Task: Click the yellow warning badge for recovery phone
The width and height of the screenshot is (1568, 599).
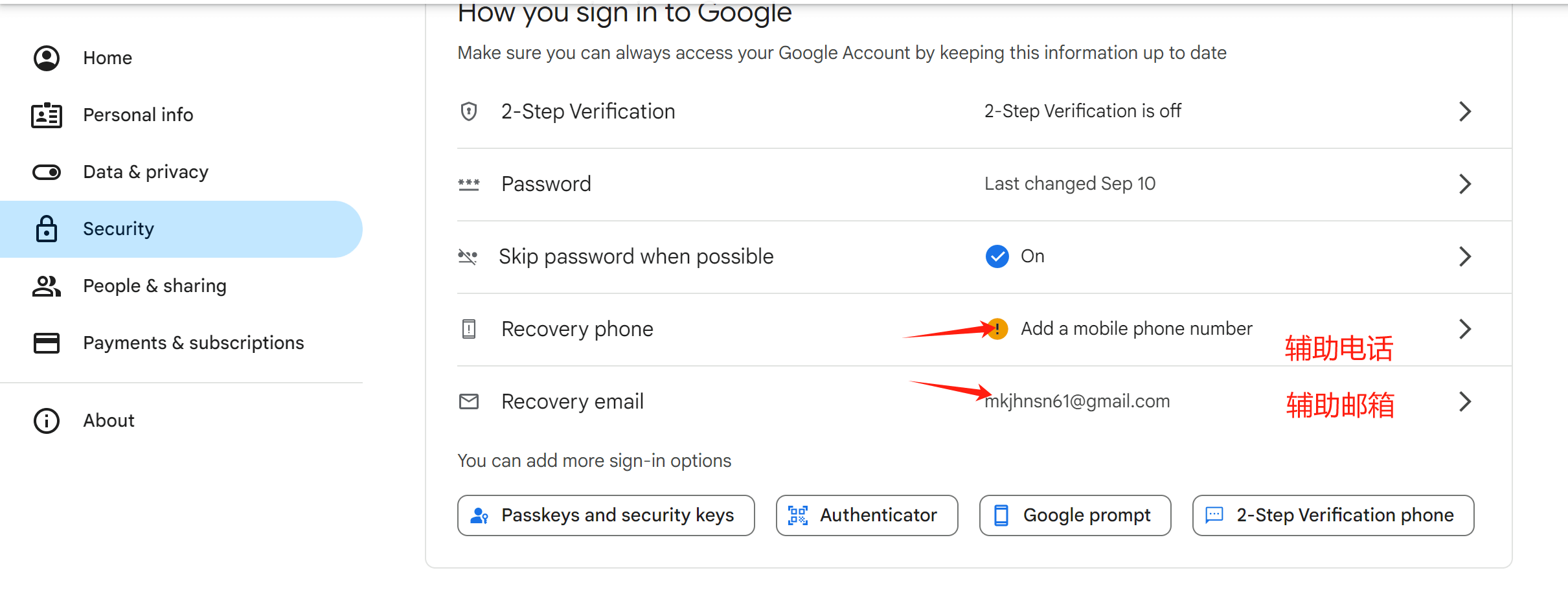Action: click(998, 329)
